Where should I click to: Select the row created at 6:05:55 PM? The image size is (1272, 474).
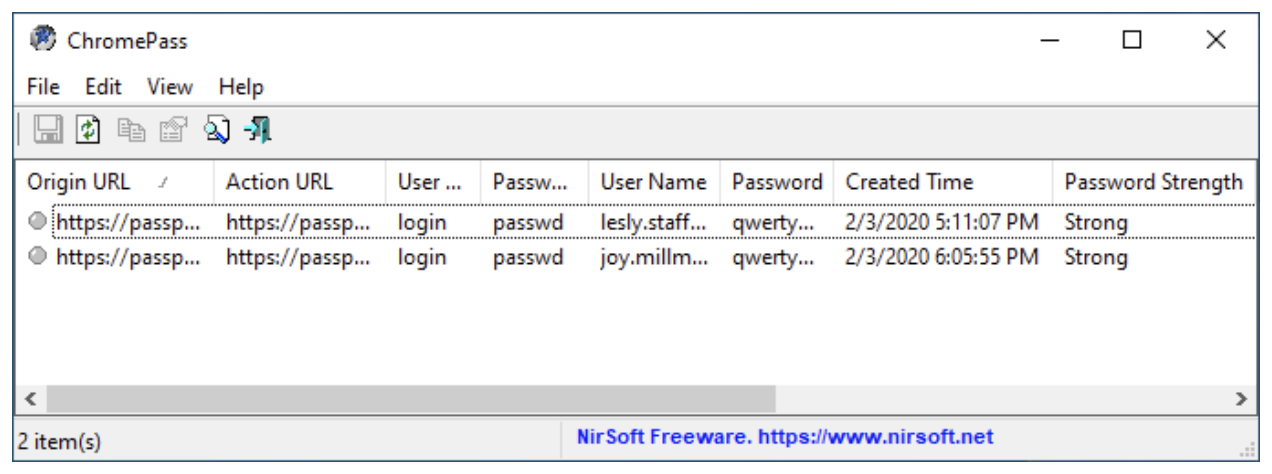(x=636, y=257)
